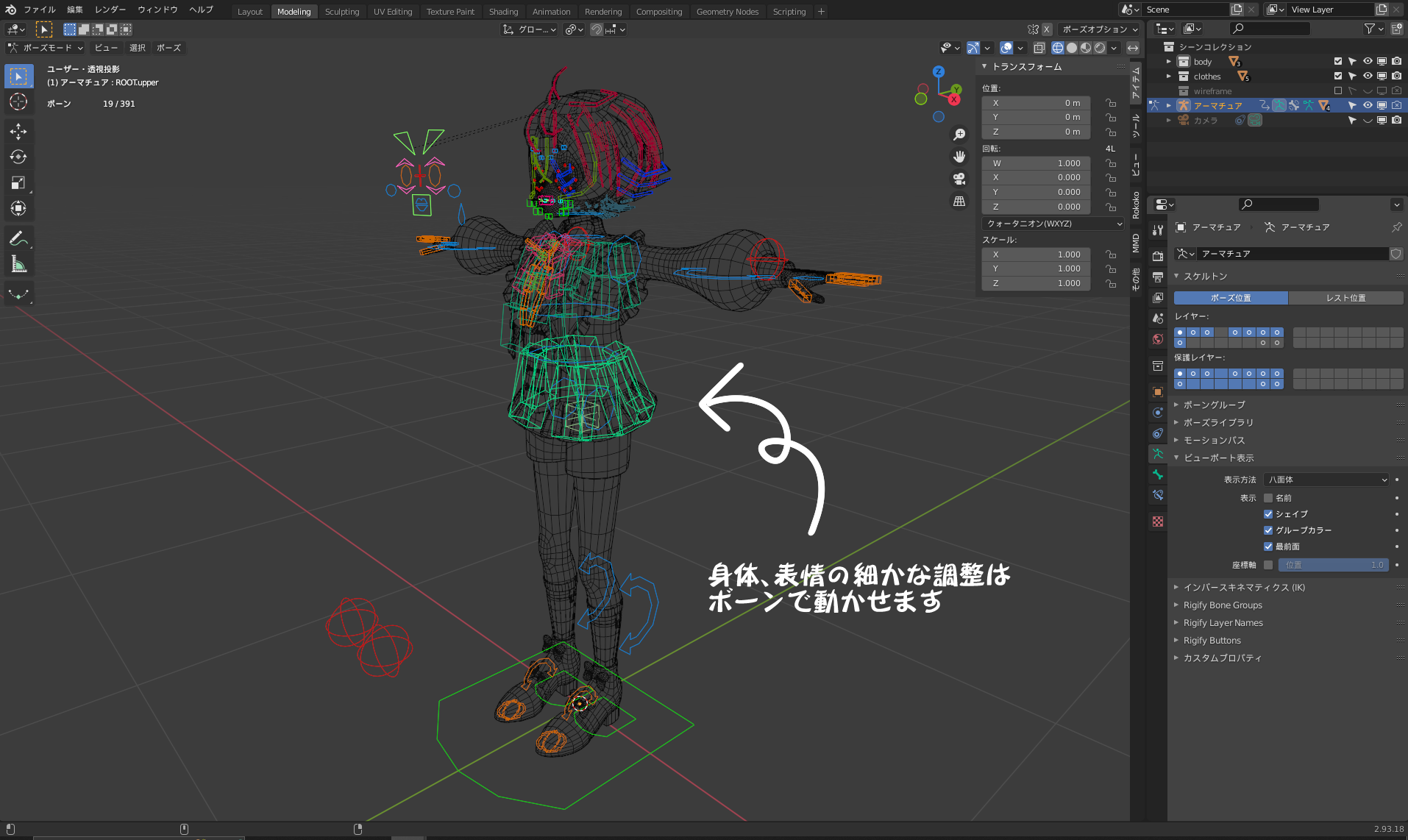Click the レスト位置 button

tap(1345, 298)
